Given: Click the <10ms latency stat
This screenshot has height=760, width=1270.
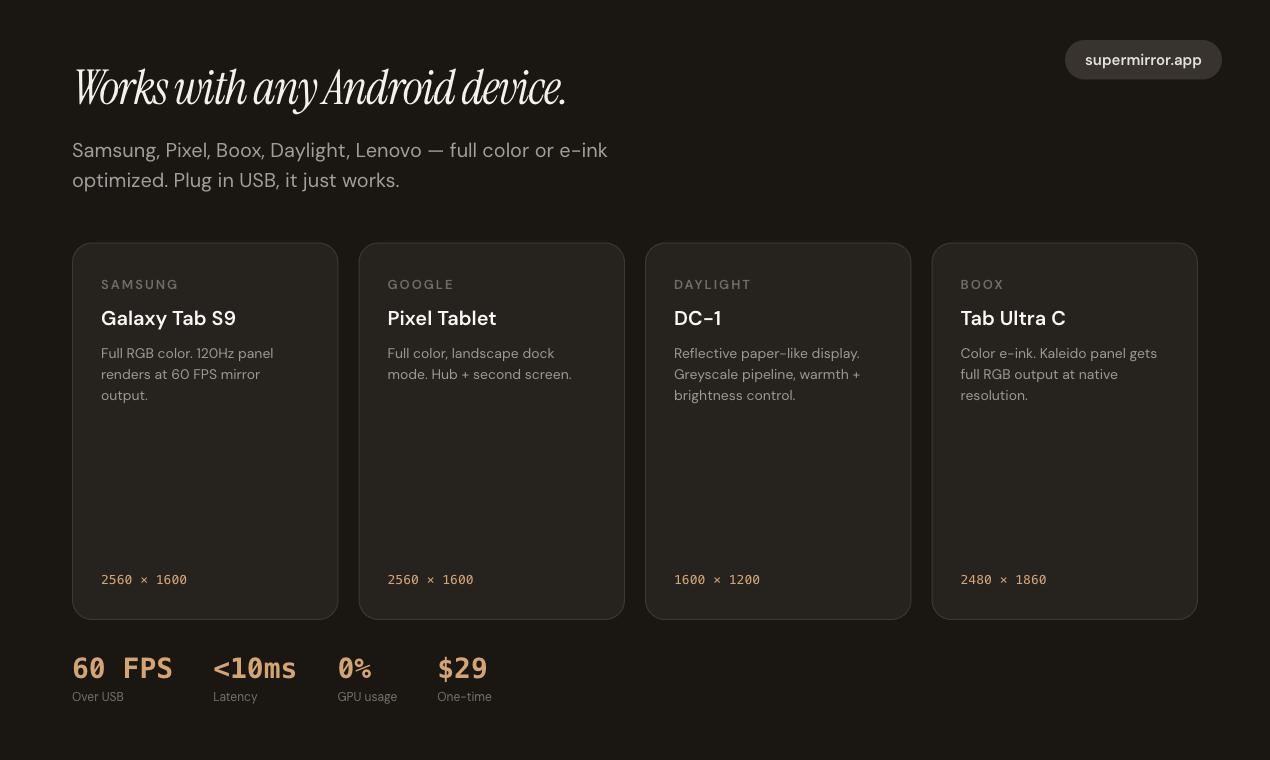Looking at the screenshot, I should 255,668.
